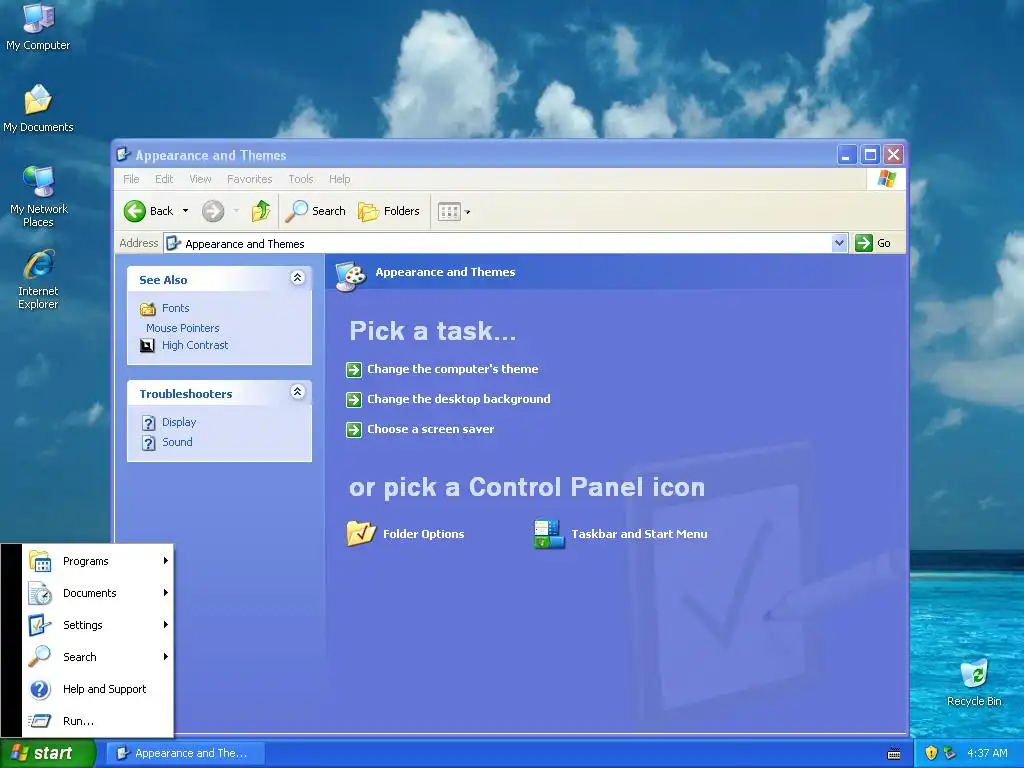The width and height of the screenshot is (1024, 768).
Task: Click the green Back arrow button
Action: point(135,211)
